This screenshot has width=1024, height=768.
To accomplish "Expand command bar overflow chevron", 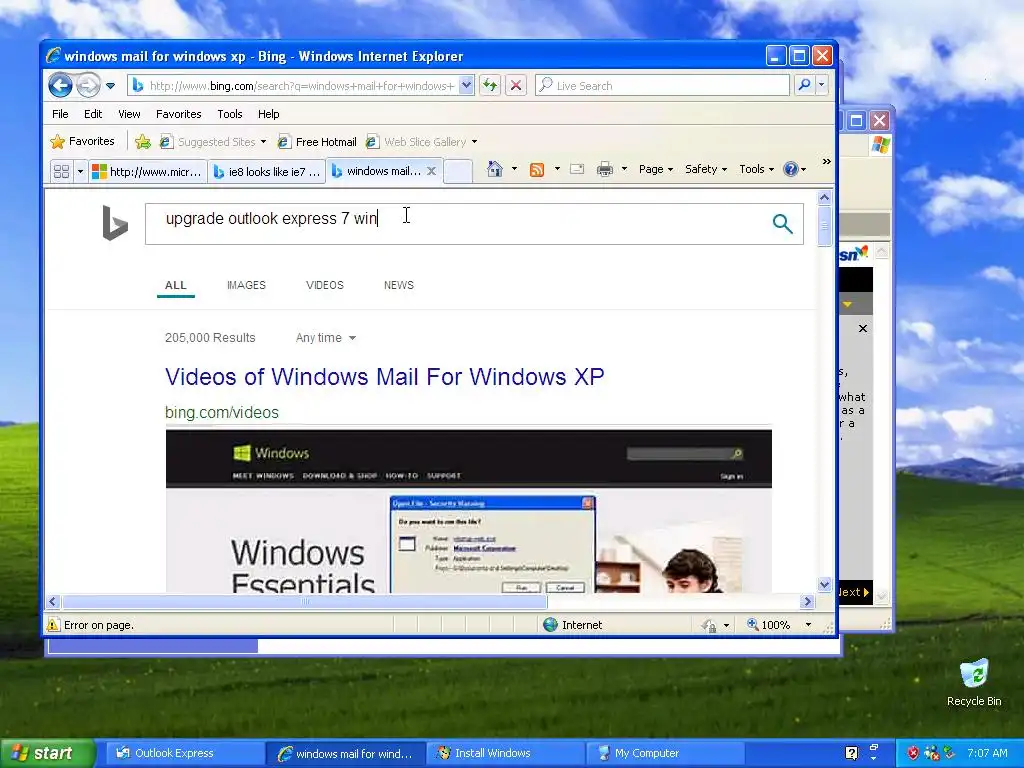I will coord(827,161).
